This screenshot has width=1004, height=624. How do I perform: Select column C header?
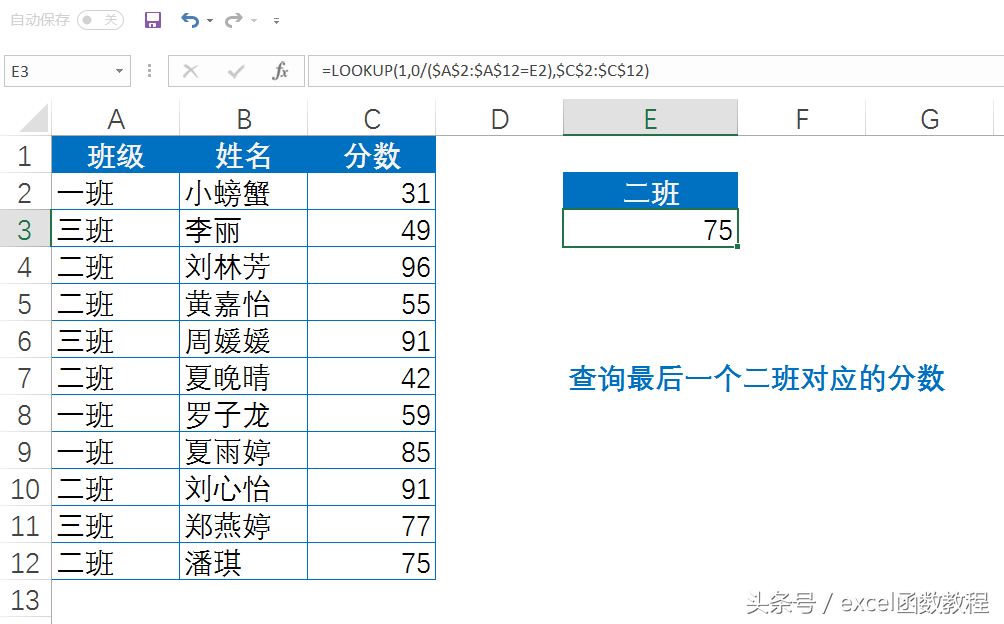point(372,118)
